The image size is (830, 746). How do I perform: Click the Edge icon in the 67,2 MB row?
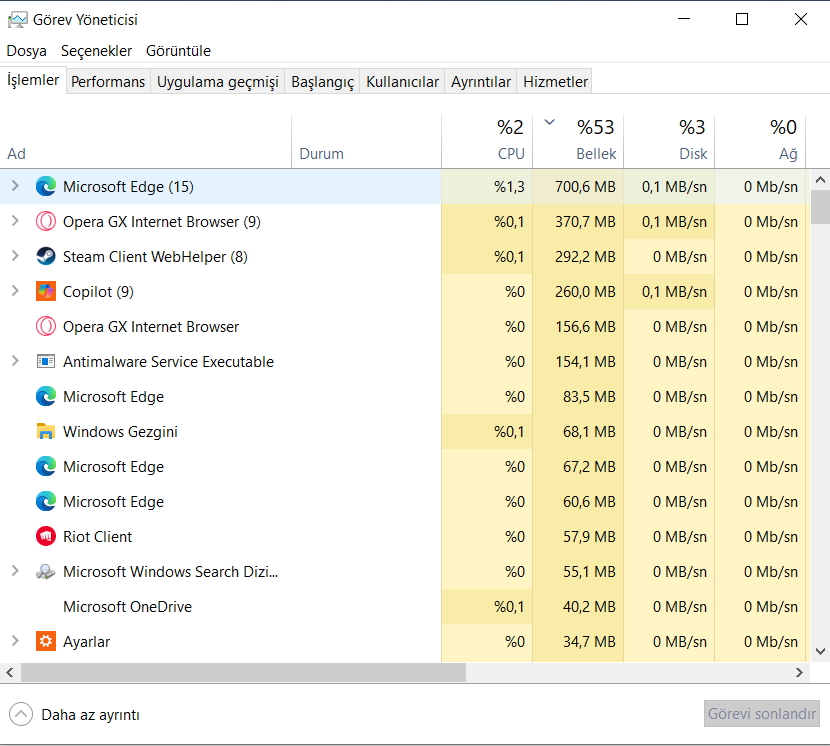[x=46, y=466]
